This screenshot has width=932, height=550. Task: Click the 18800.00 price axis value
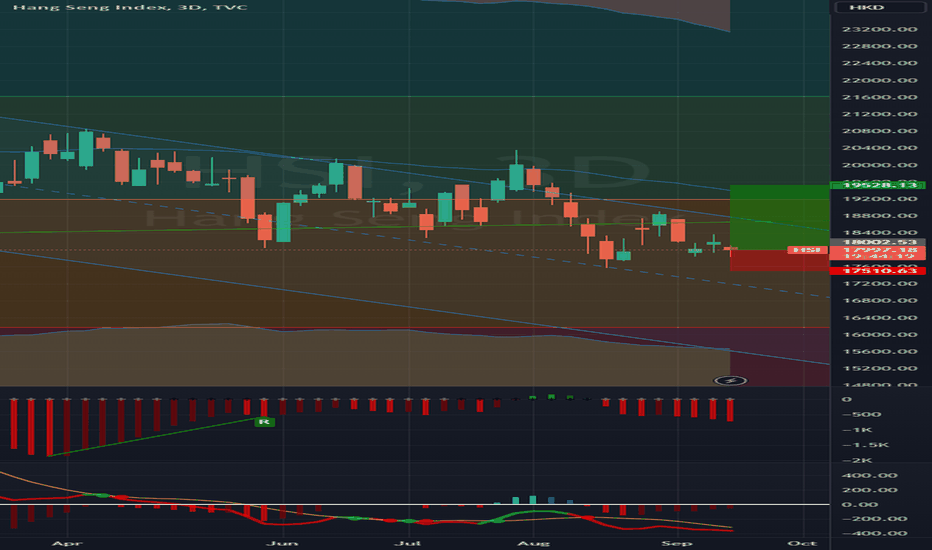[x=879, y=216]
